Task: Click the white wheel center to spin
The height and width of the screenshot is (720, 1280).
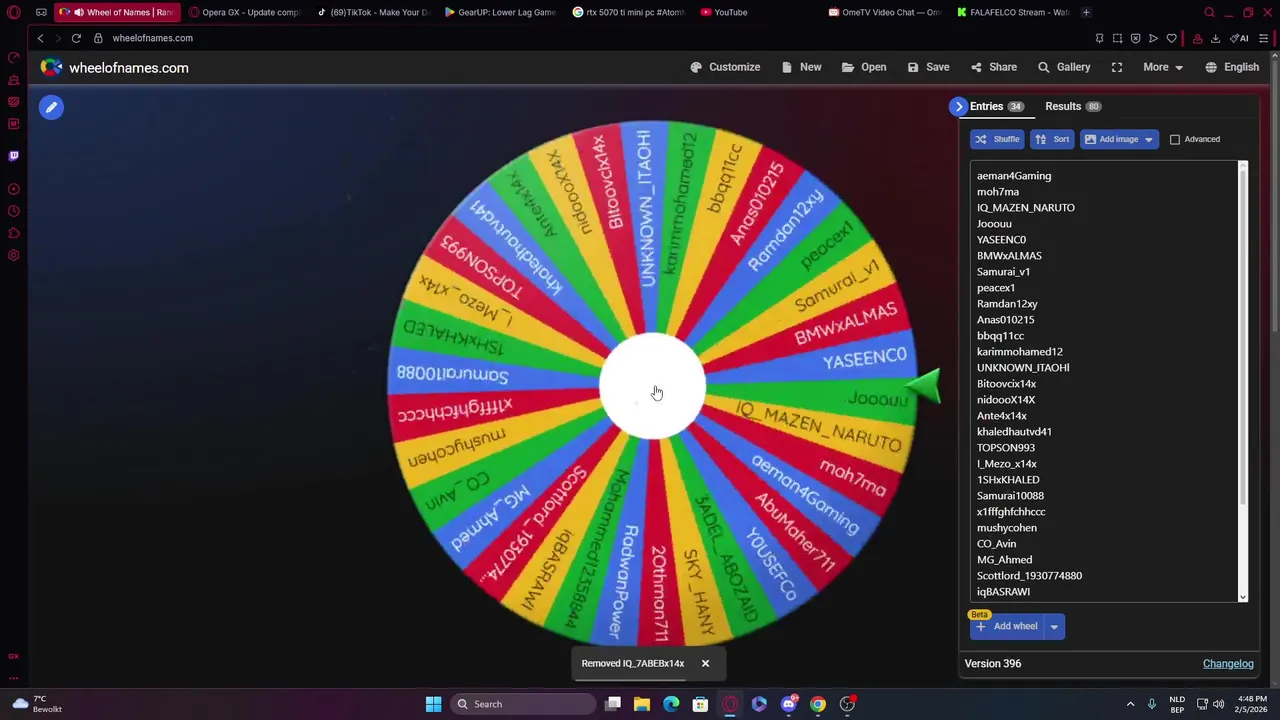Action: click(652, 387)
